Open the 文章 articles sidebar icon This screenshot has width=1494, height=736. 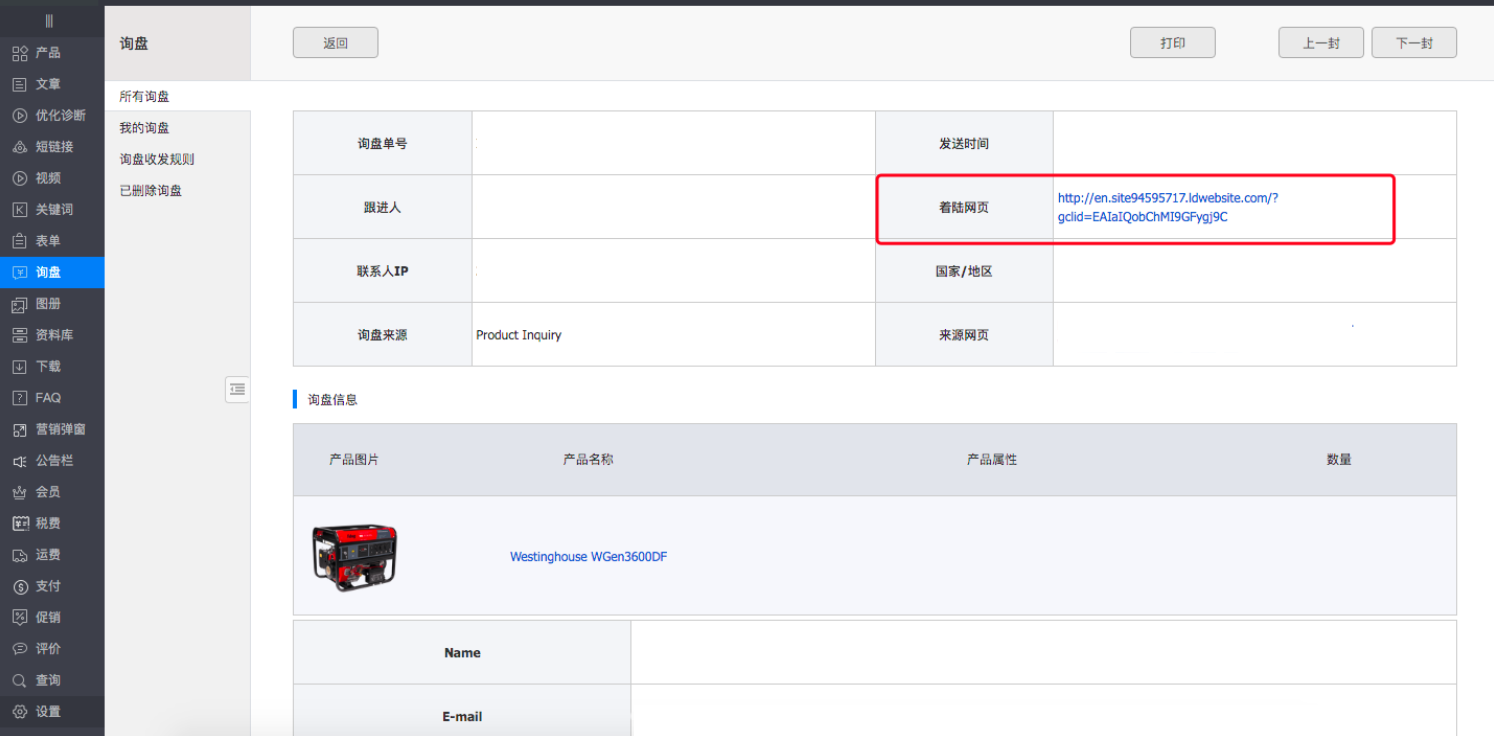click(20, 84)
